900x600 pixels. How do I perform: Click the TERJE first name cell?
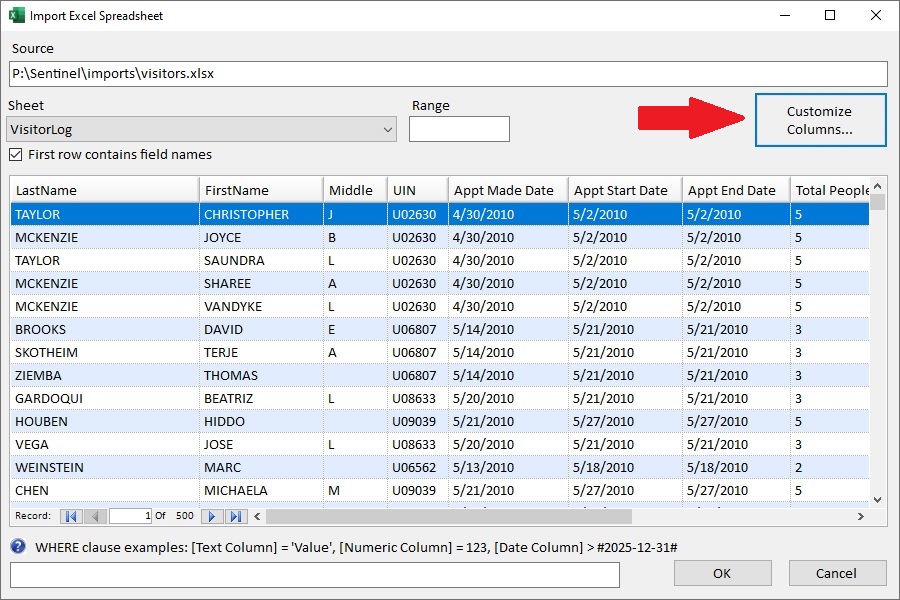261,353
